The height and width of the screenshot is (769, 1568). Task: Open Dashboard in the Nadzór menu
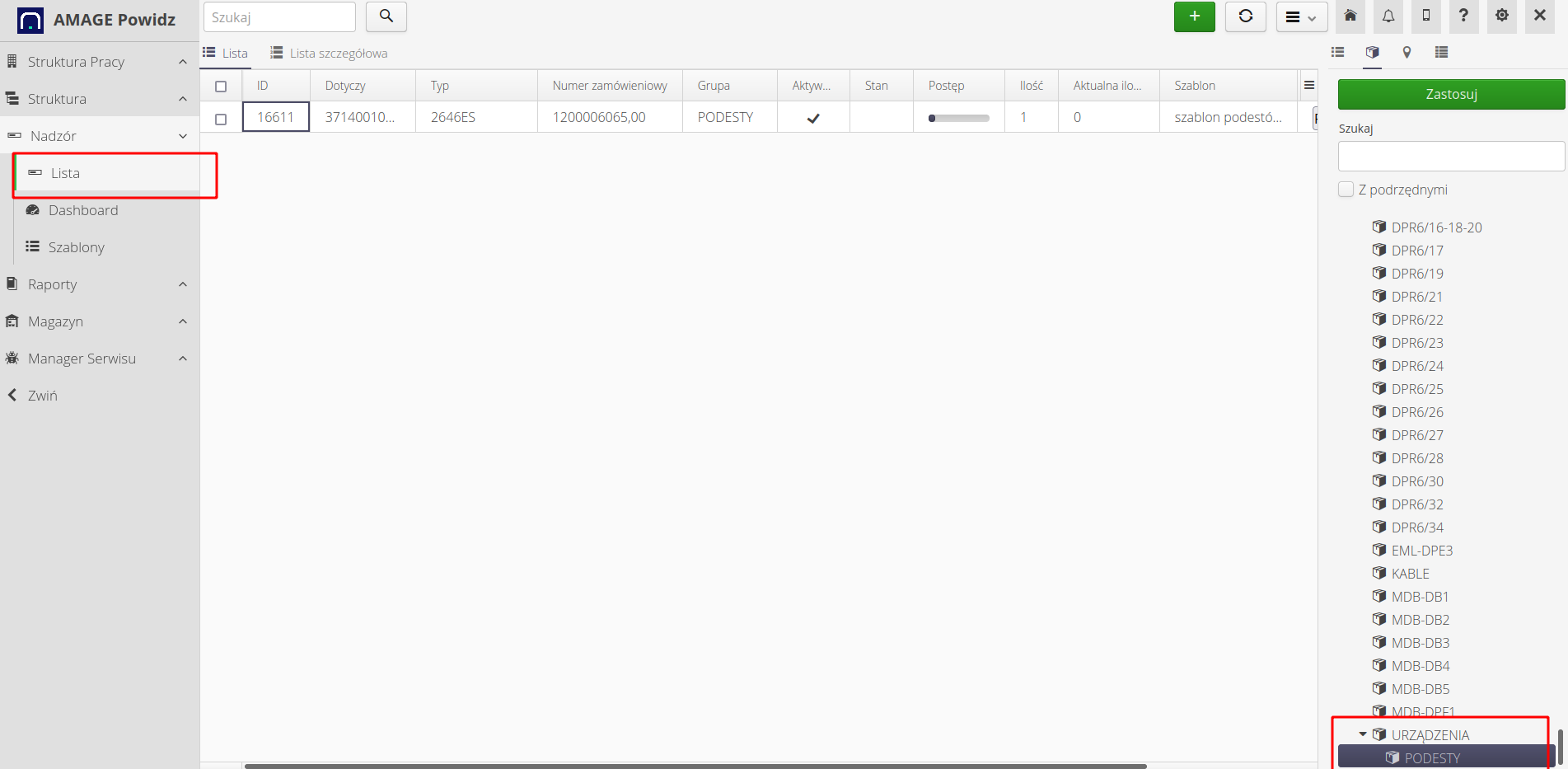click(83, 210)
